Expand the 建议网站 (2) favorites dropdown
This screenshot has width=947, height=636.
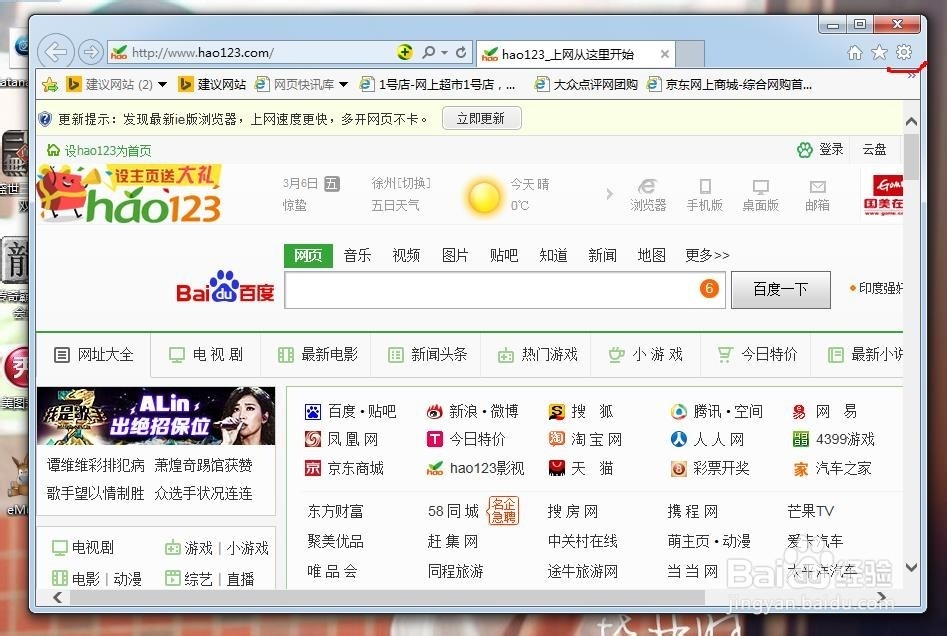click(x=162, y=85)
